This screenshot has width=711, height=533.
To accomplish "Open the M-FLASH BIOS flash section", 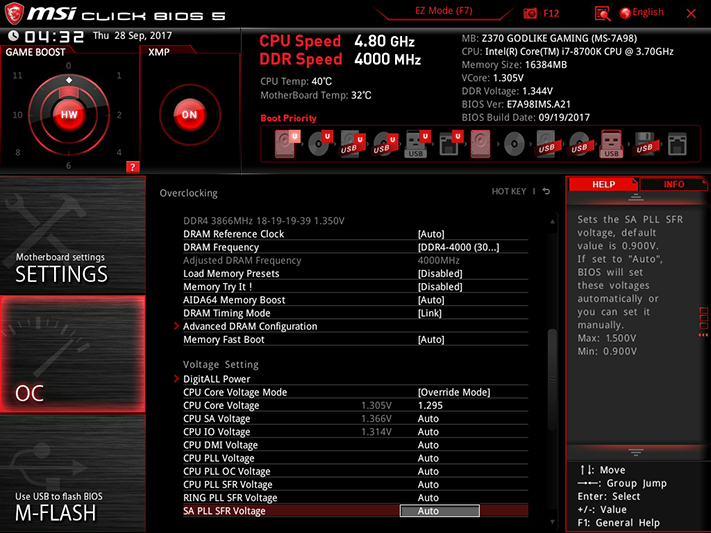I will point(73,474).
